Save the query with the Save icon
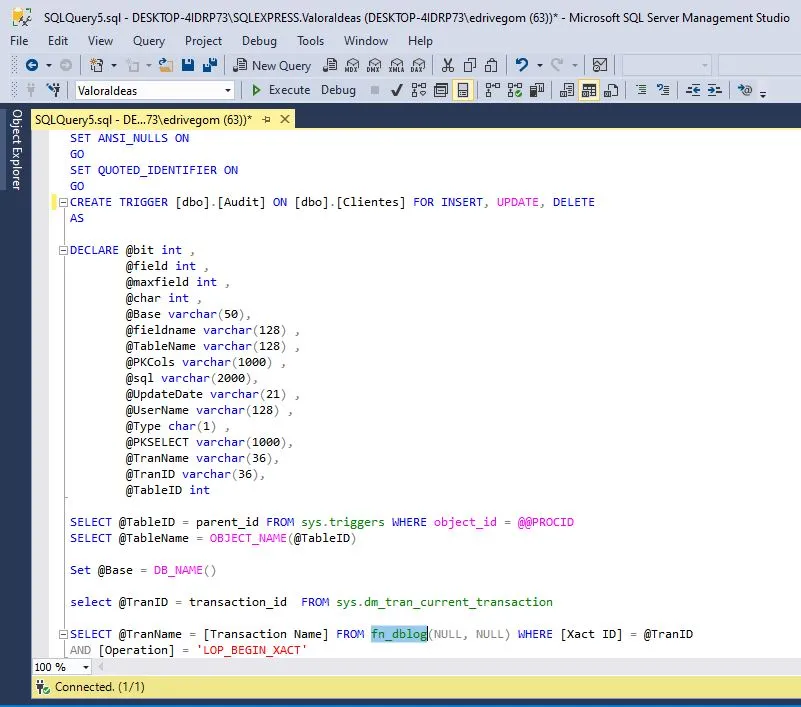 188,65
